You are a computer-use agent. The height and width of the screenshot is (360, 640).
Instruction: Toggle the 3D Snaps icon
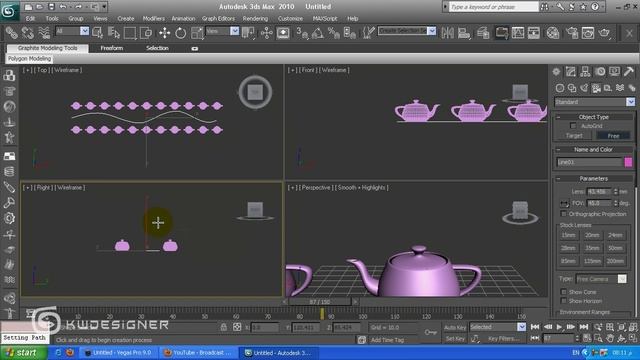[302, 33]
